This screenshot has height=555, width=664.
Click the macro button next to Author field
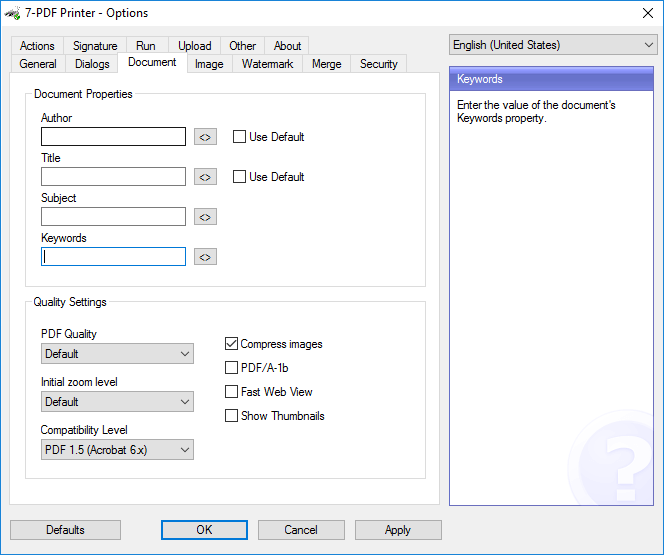coord(205,137)
